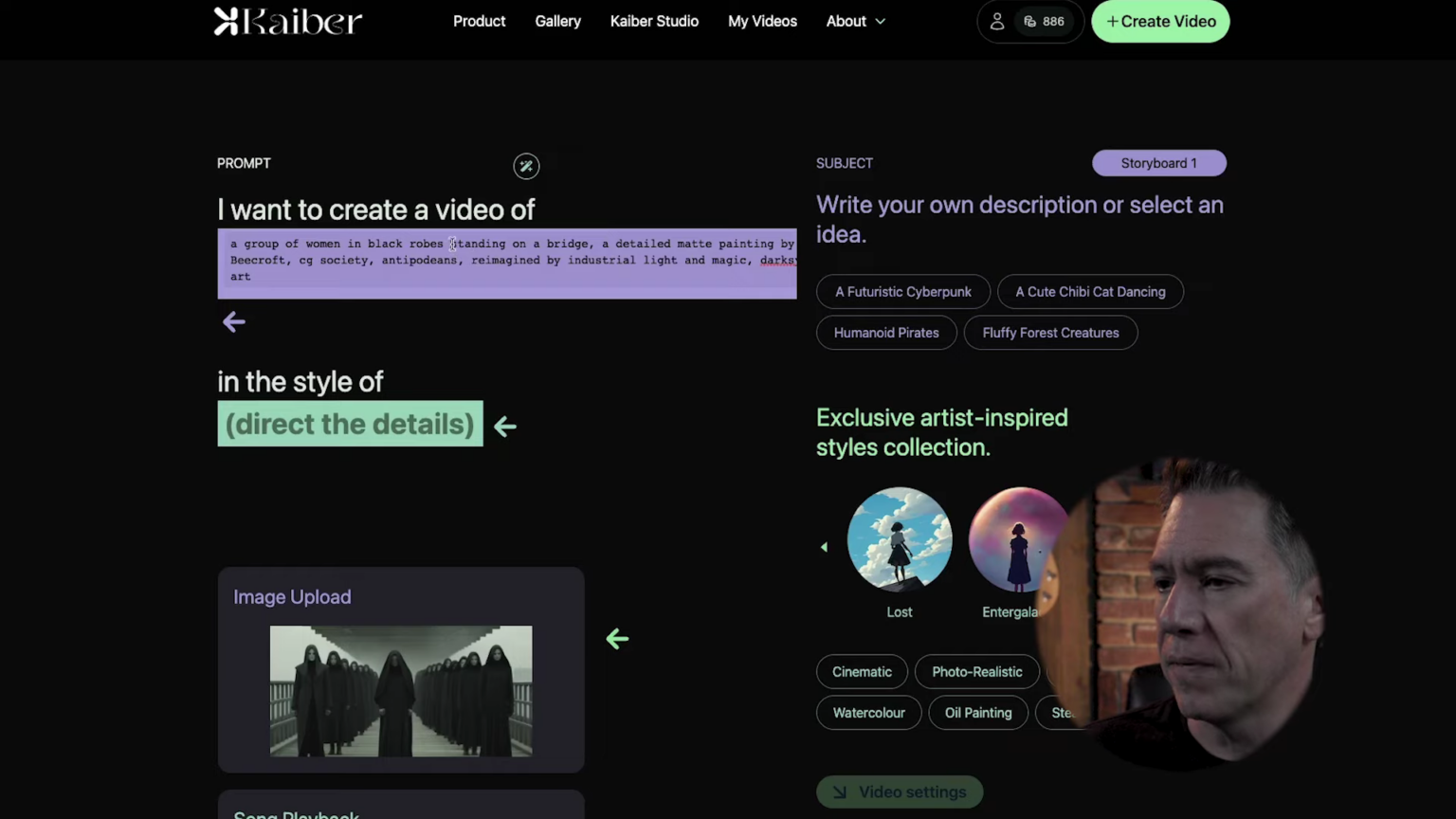Click the back arrow next to prompt box
This screenshot has width=1456, height=819.
coord(233,322)
